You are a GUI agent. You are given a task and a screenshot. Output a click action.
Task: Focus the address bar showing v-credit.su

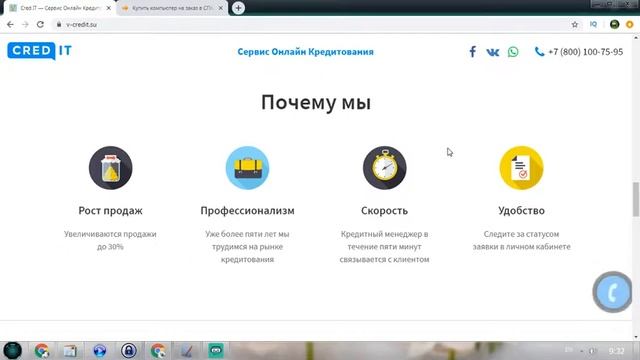pos(310,24)
